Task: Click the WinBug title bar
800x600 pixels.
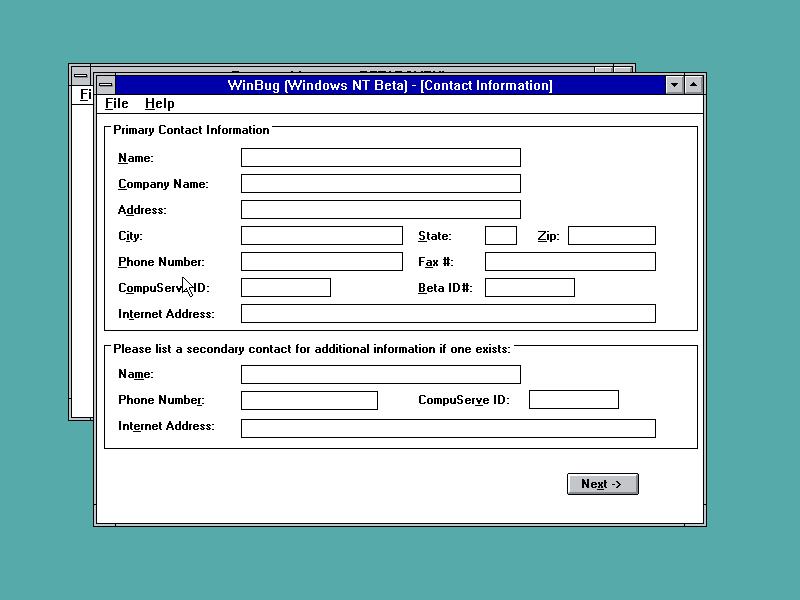Action: point(390,85)
